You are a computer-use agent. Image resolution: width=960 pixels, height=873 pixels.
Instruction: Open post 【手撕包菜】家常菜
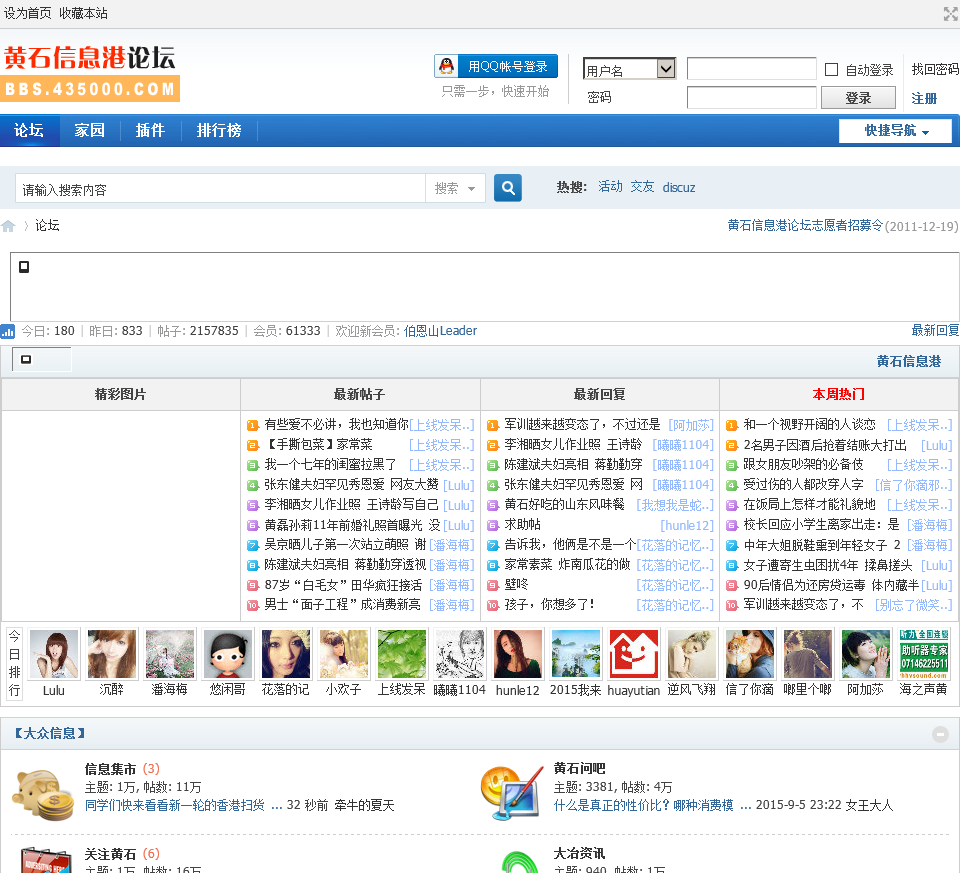click(x=318, y=444)
